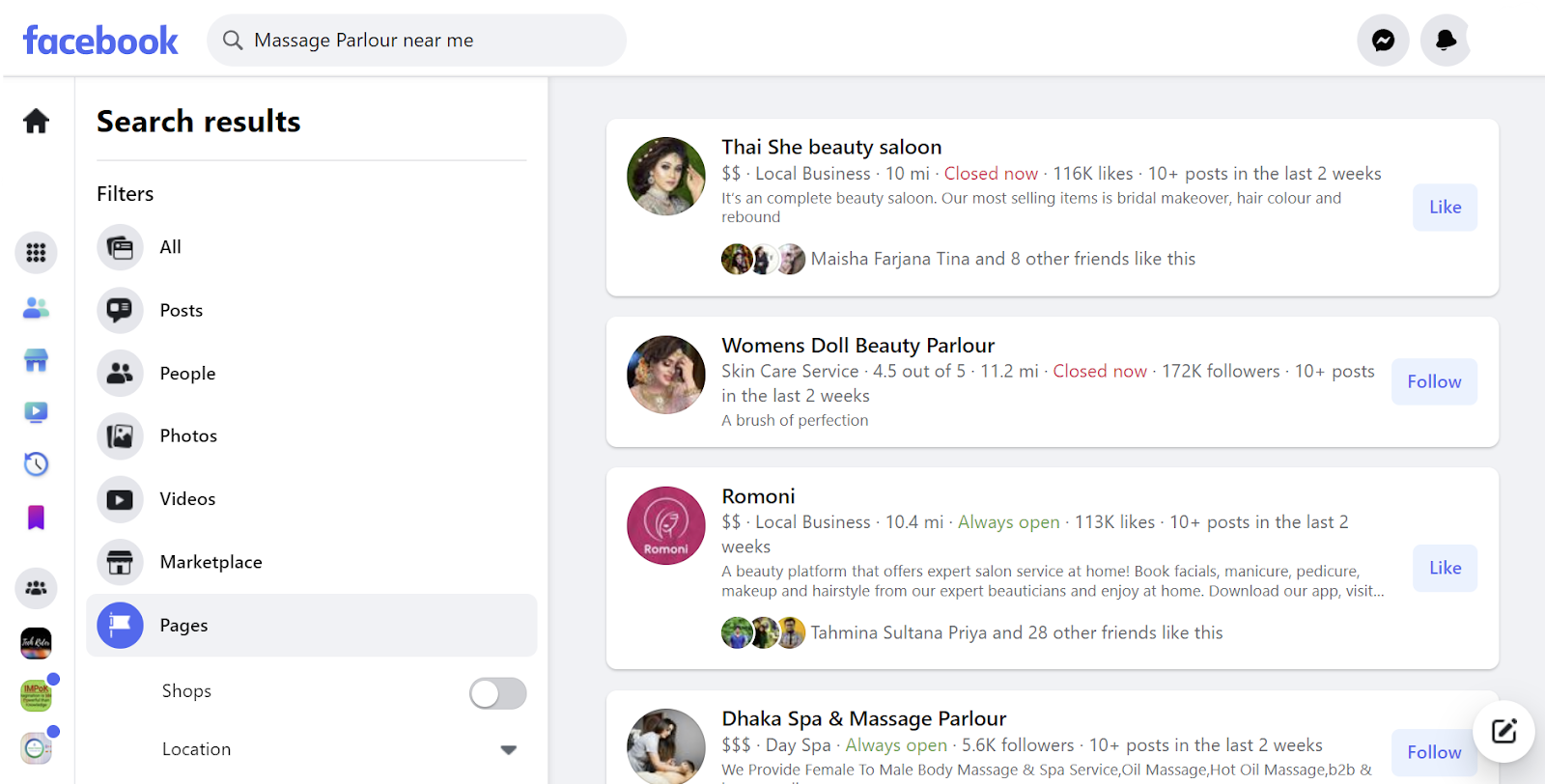
Task: Open the menu grid icon in sidebar
Action: coord(36,252)
